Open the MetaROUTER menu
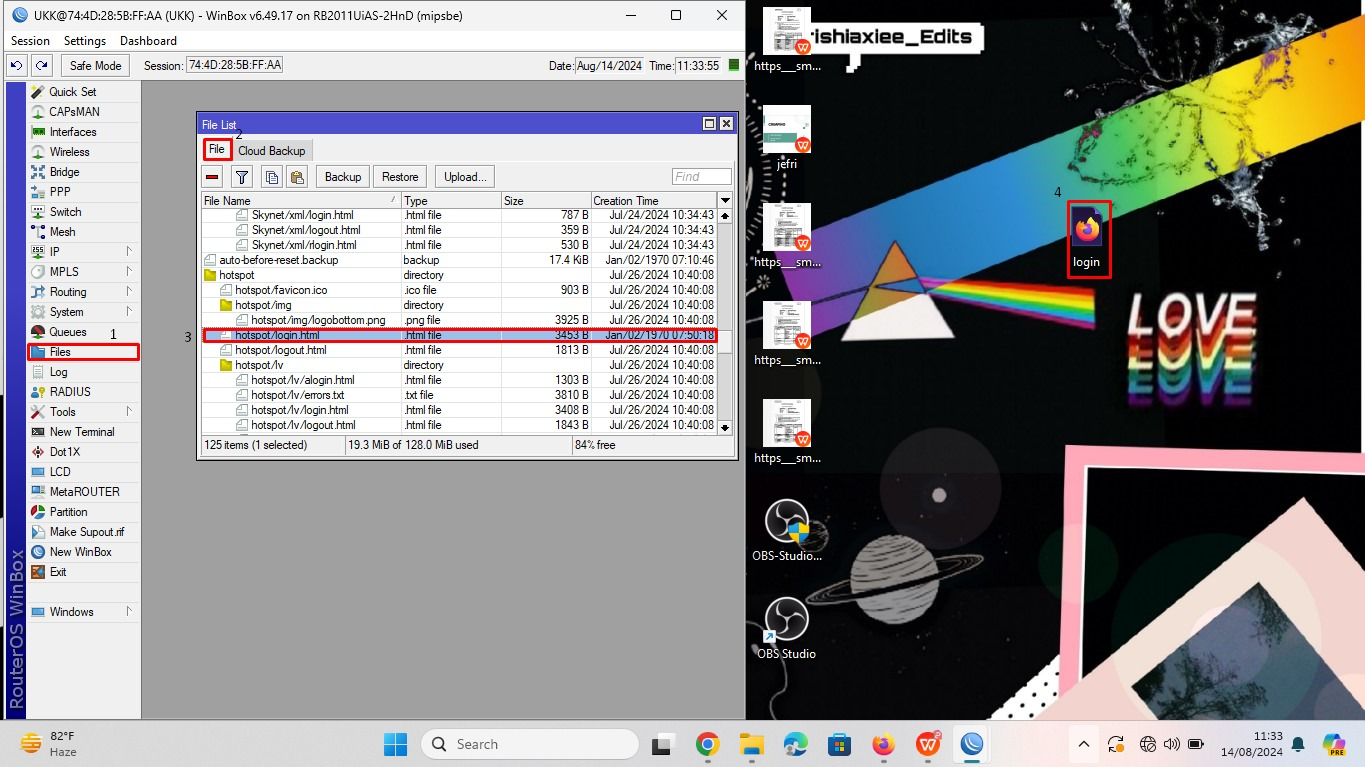Image resolution: width=1365 pixels, height=767 pixels. tap(84, 492)
